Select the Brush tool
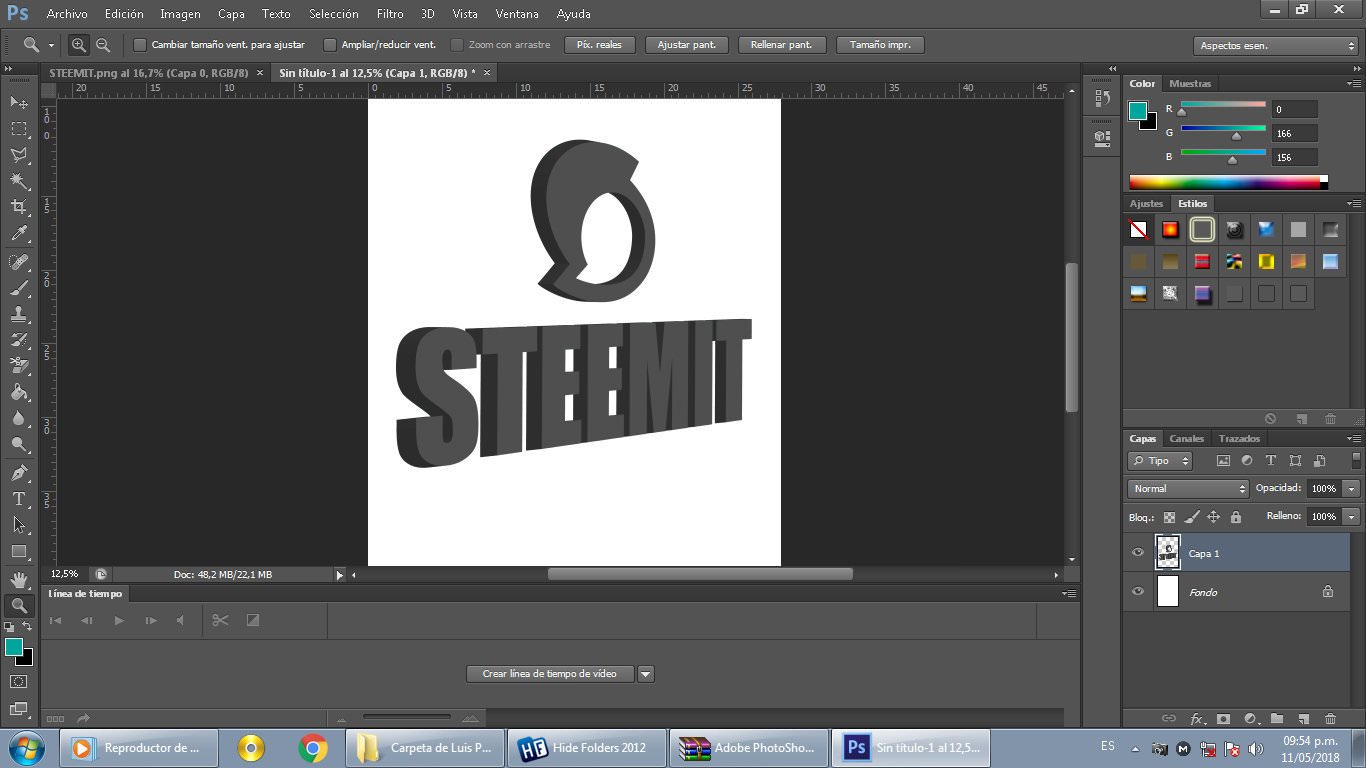Screen dimensions: 1366x768 [x=19, y=288]
